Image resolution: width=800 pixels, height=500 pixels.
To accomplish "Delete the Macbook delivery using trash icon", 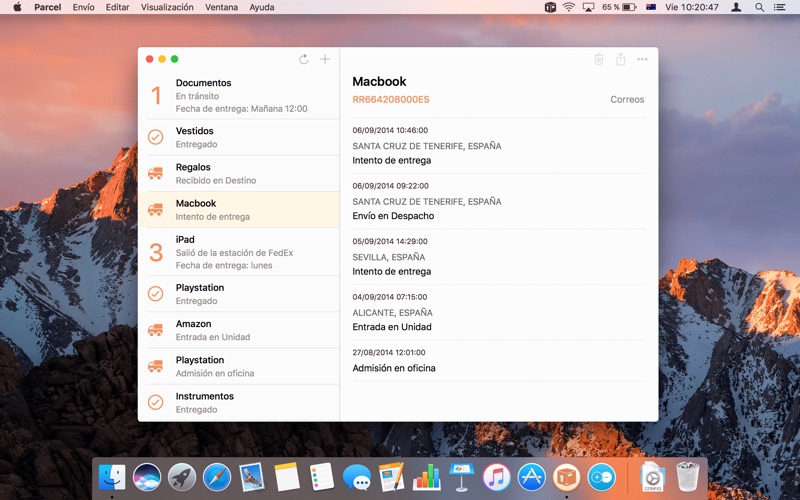I will click(x=599, y=59).
